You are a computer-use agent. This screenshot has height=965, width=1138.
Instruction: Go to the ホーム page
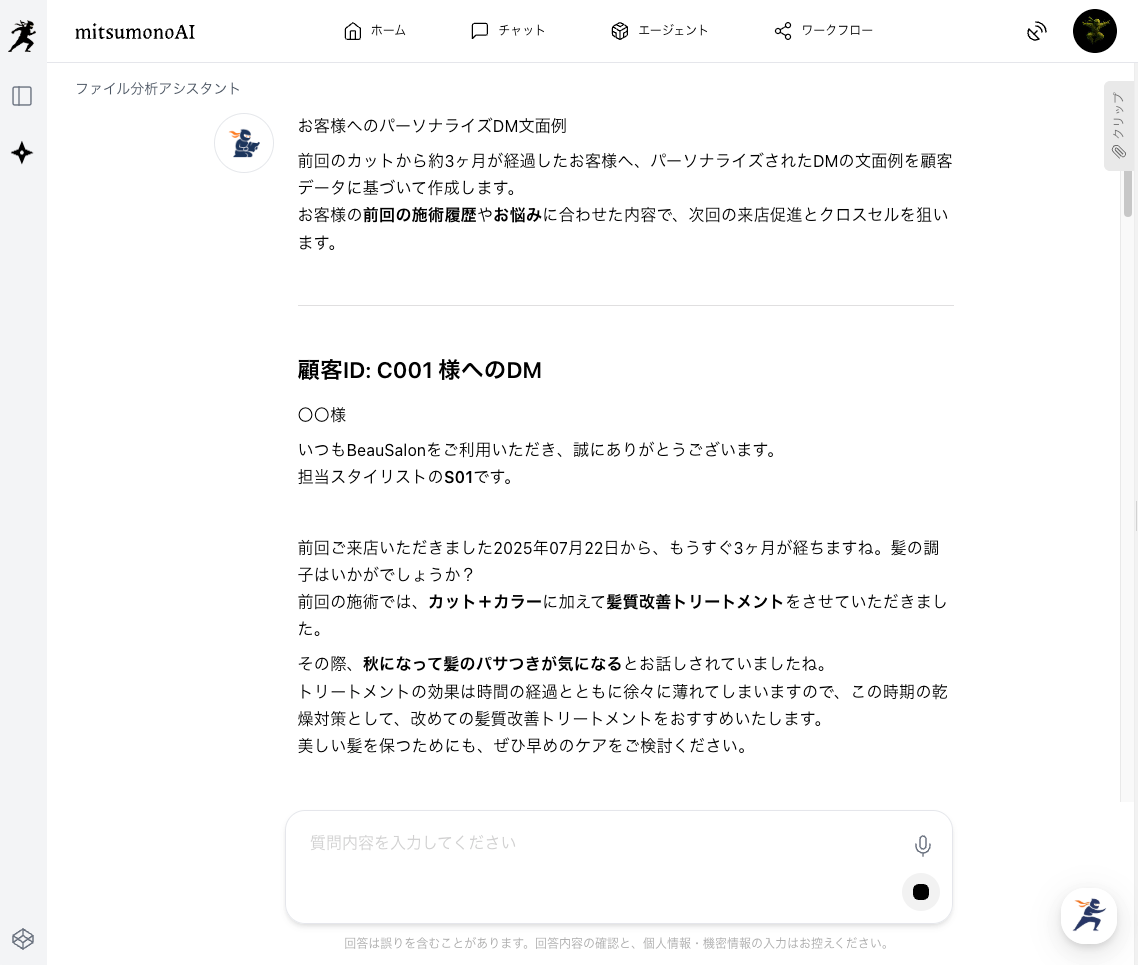click(x=375, y=31)
